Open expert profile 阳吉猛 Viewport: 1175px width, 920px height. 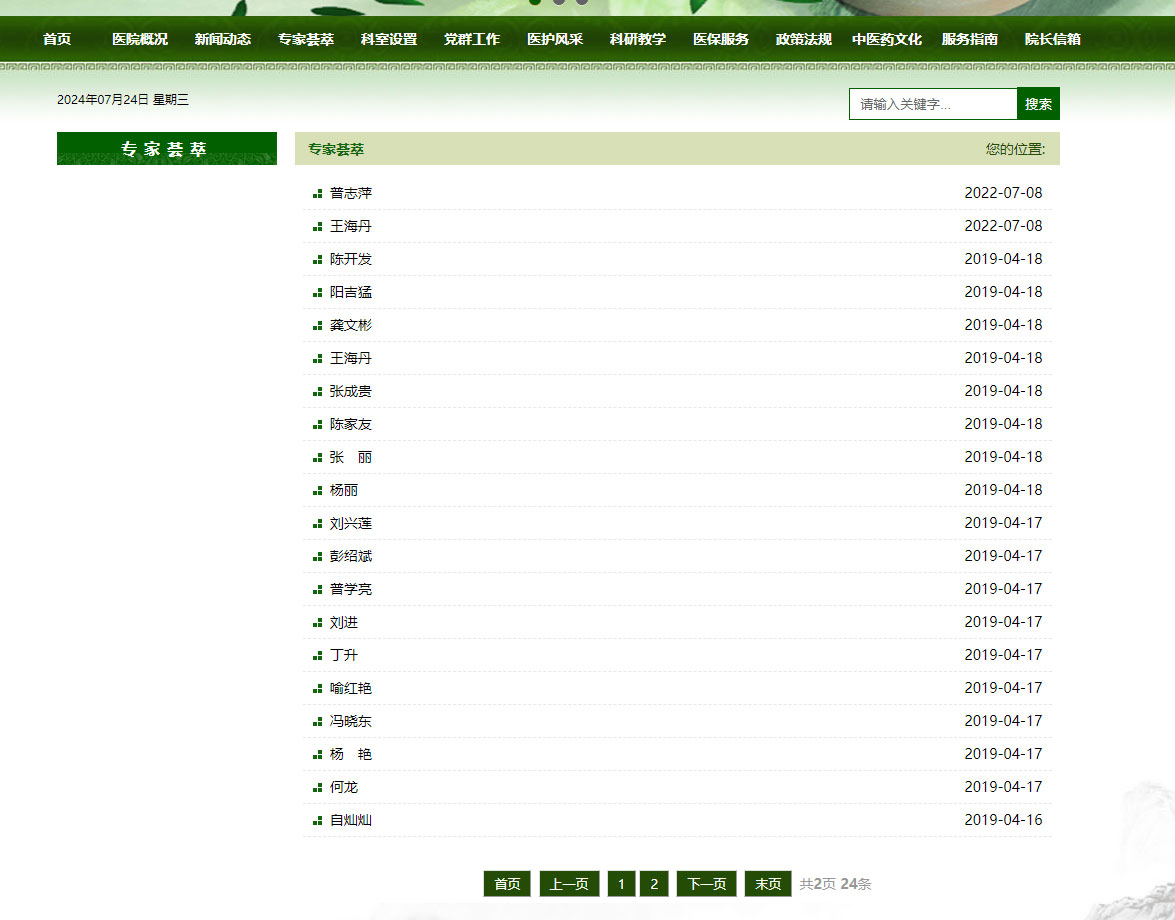point(351,292)
